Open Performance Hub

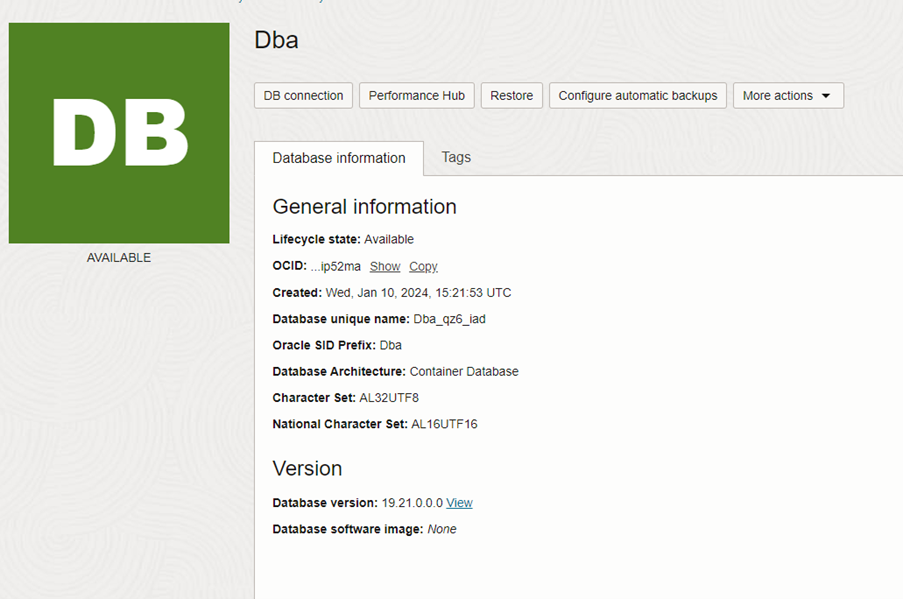416,96
